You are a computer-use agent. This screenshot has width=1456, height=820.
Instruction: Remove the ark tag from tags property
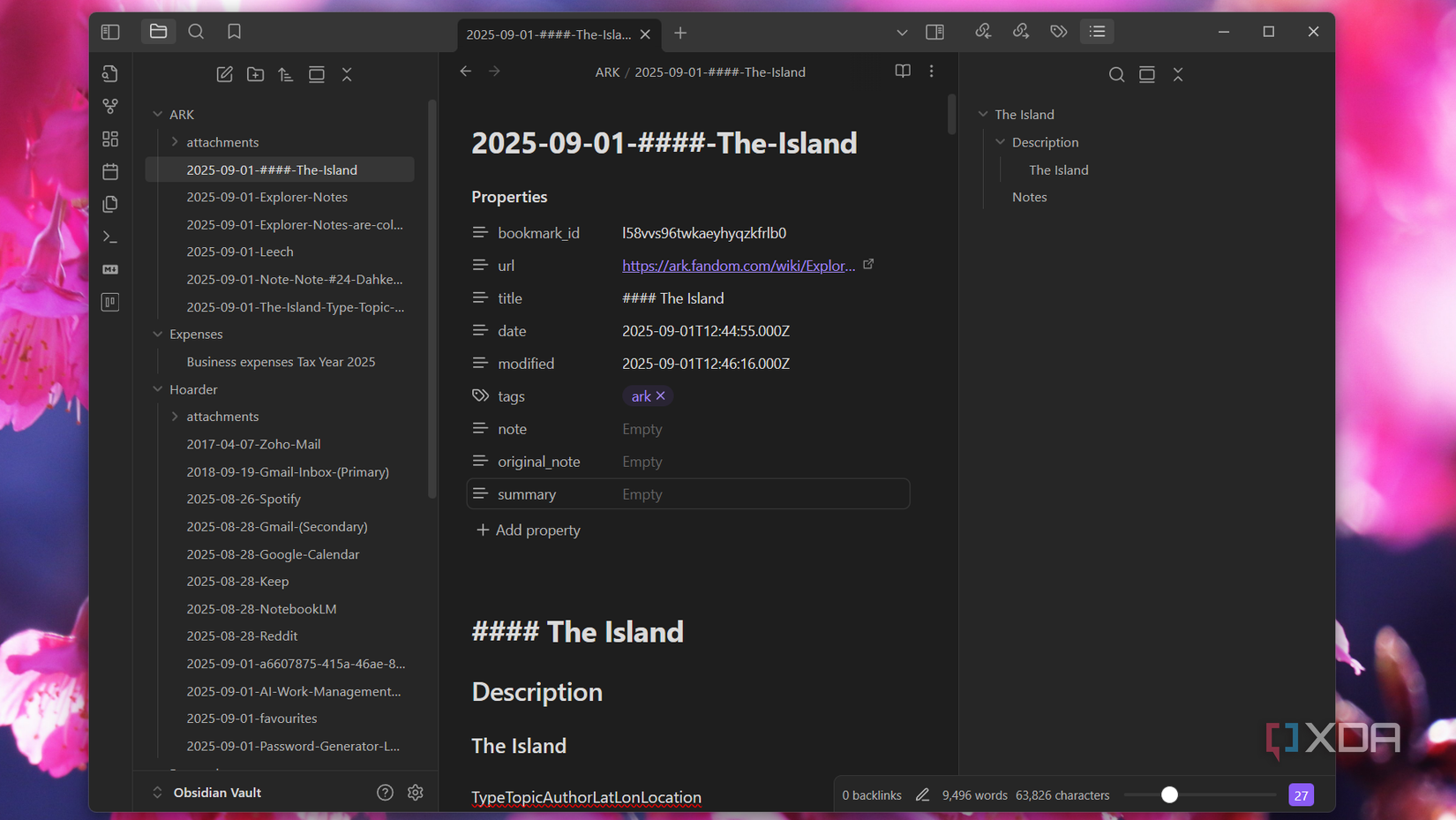pos(660,395)
